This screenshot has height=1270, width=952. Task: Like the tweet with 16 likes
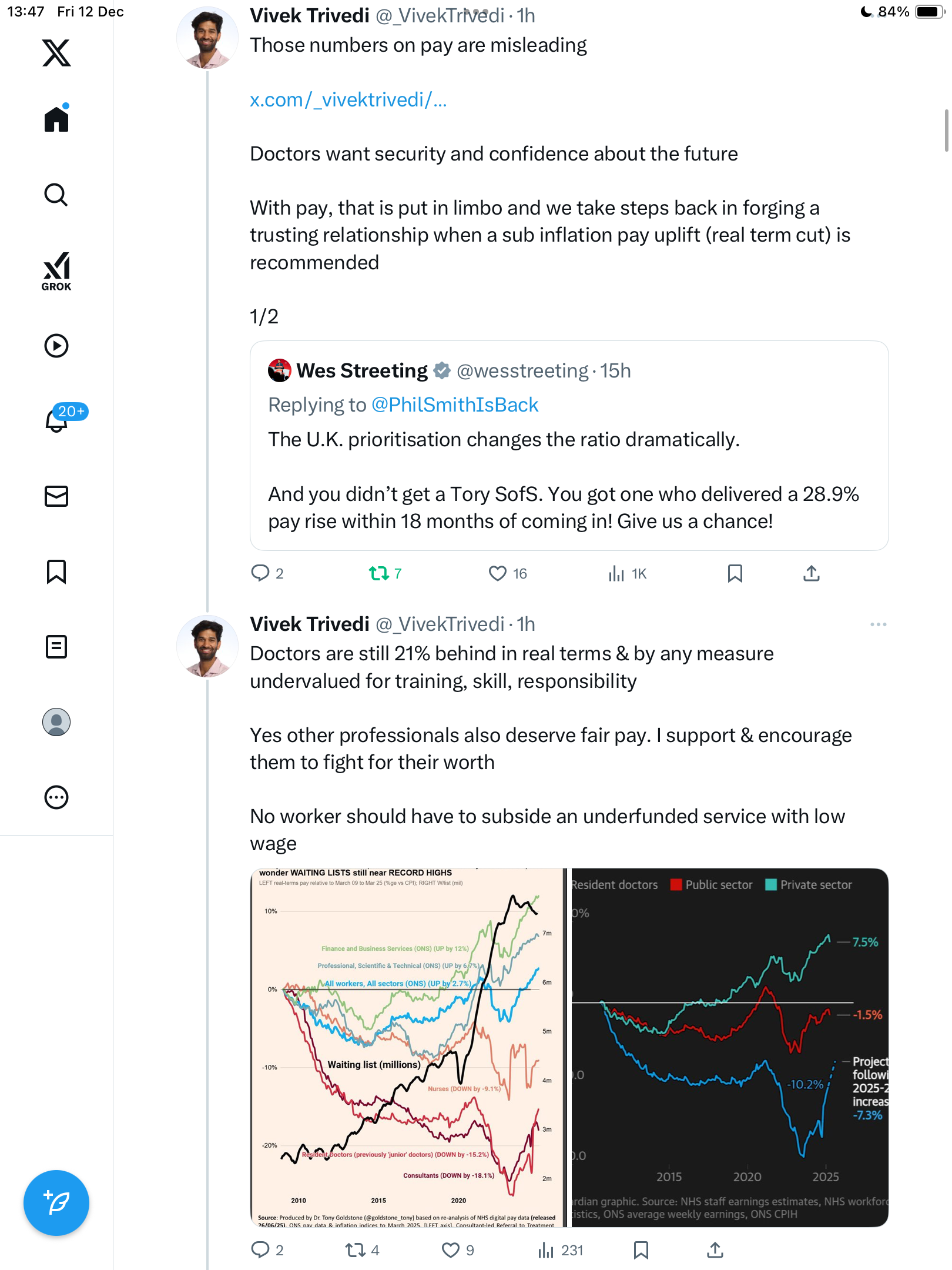pos(498,573)
